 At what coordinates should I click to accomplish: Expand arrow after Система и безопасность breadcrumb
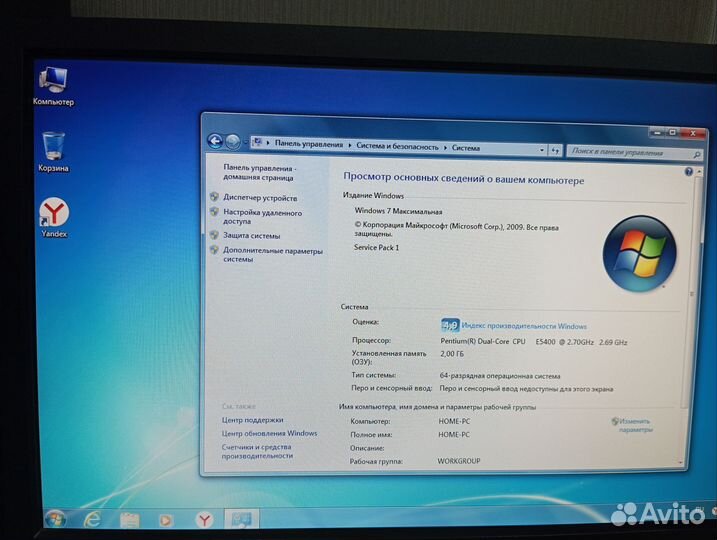click(445, 148)
